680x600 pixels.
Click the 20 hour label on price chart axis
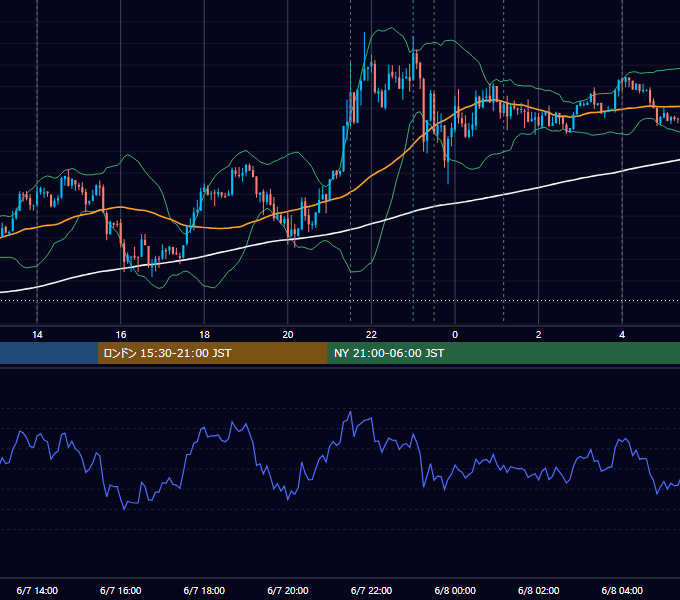click(x=288, y=335)
